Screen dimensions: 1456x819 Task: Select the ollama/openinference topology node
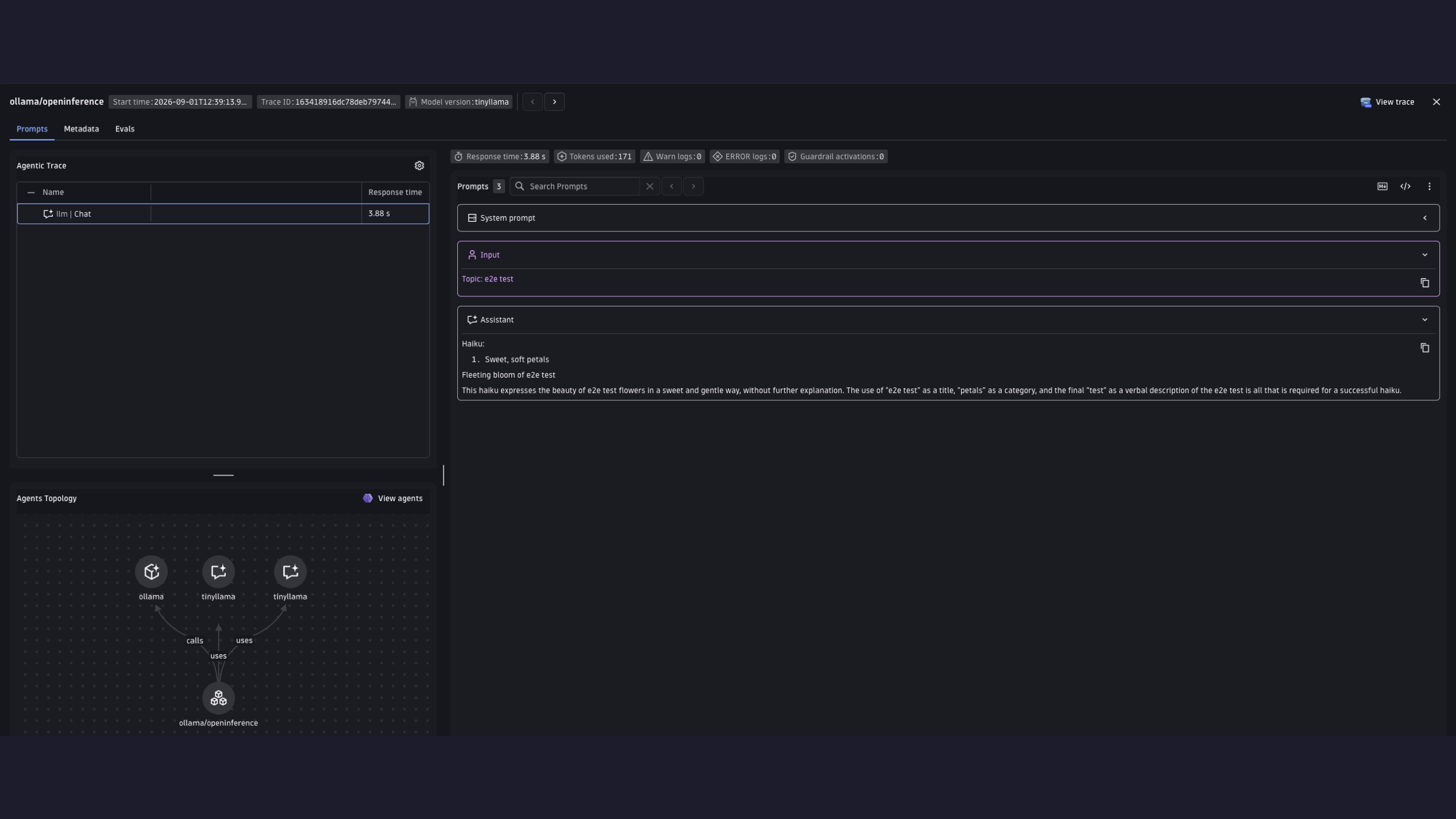218,698
